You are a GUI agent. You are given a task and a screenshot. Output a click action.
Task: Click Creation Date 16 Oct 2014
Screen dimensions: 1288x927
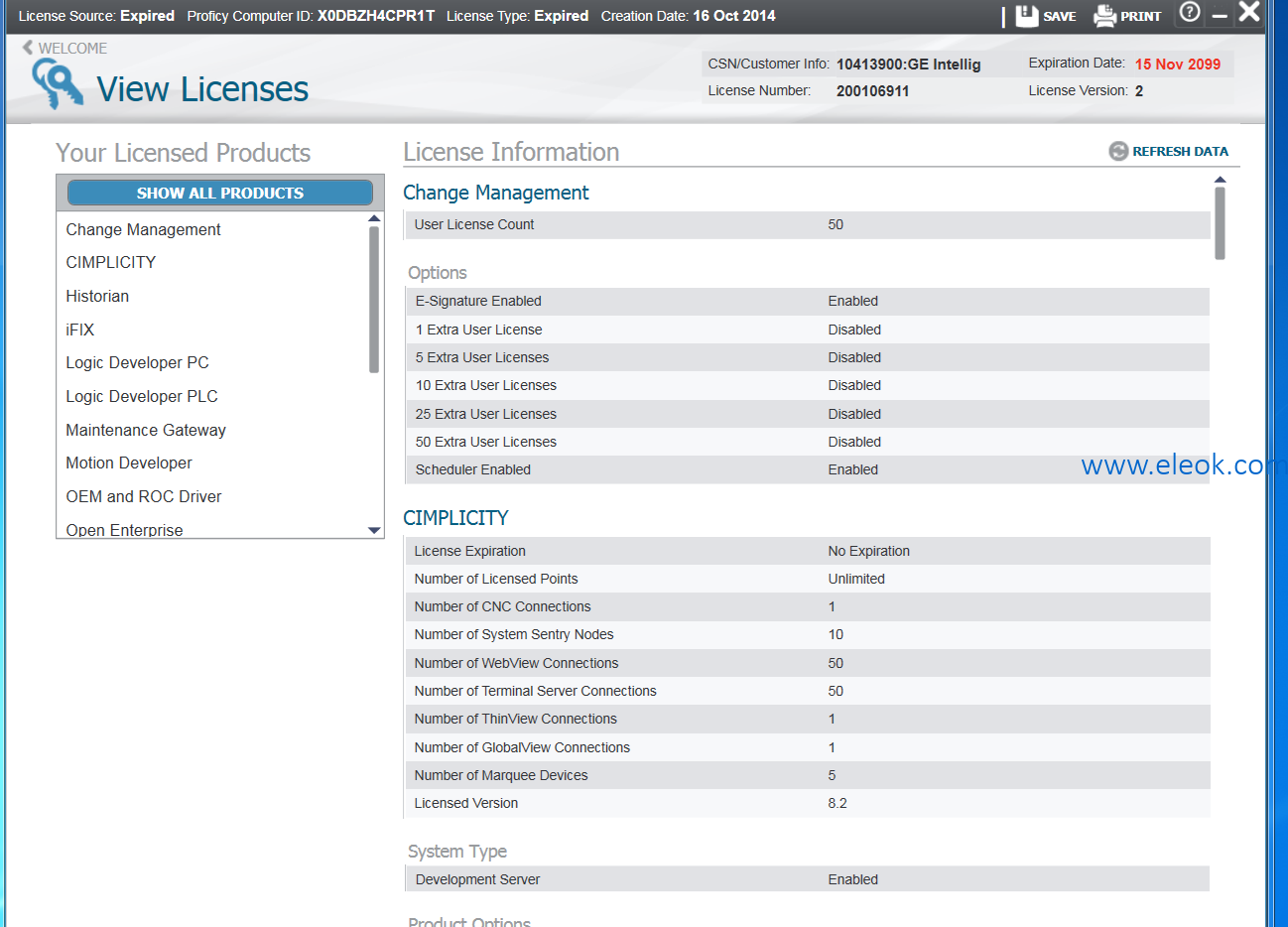click(x=734, y=16)
